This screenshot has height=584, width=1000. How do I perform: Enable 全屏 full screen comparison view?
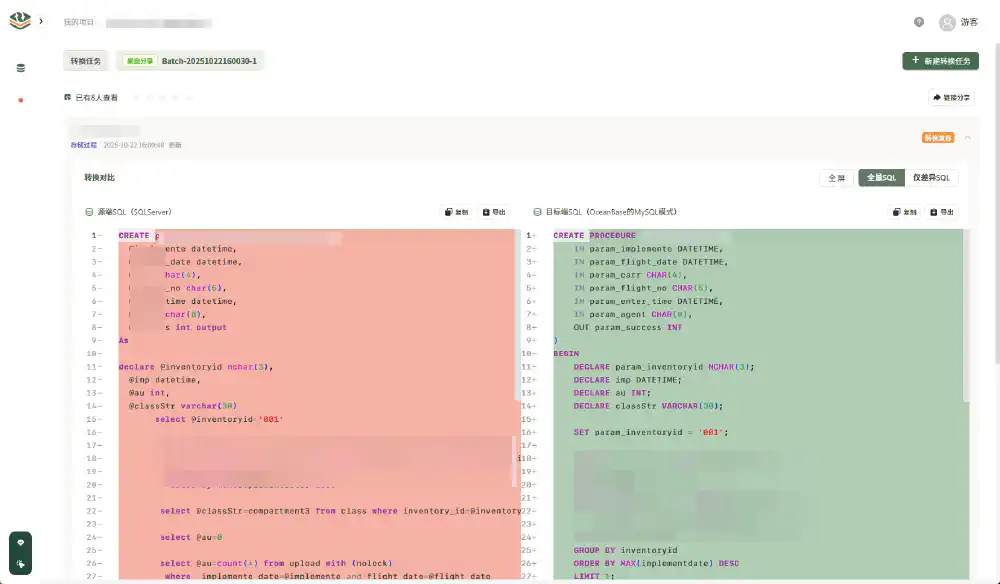pos(837,177)
